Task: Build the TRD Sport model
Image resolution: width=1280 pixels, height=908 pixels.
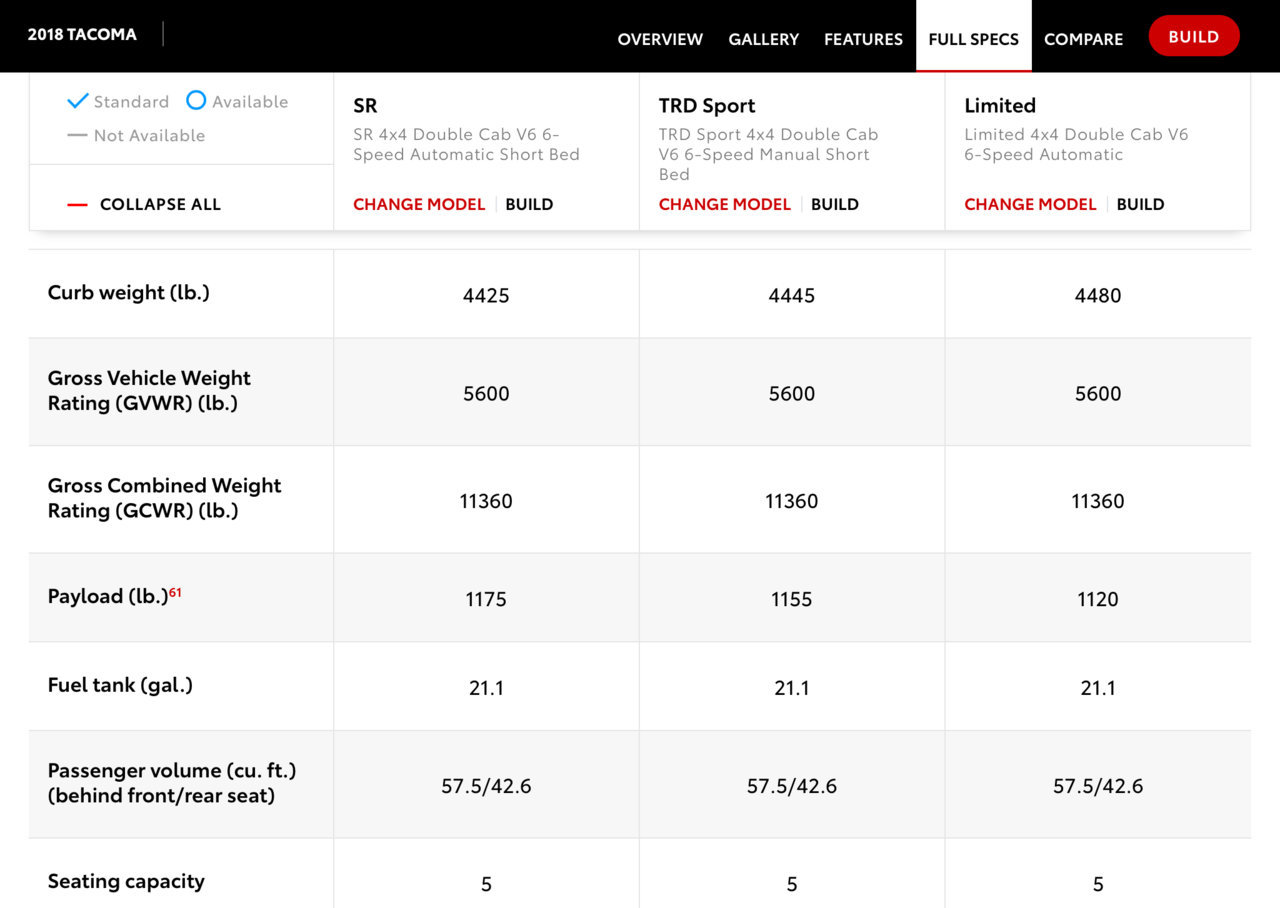Action: pyautogui.click(x=835, y=204)
